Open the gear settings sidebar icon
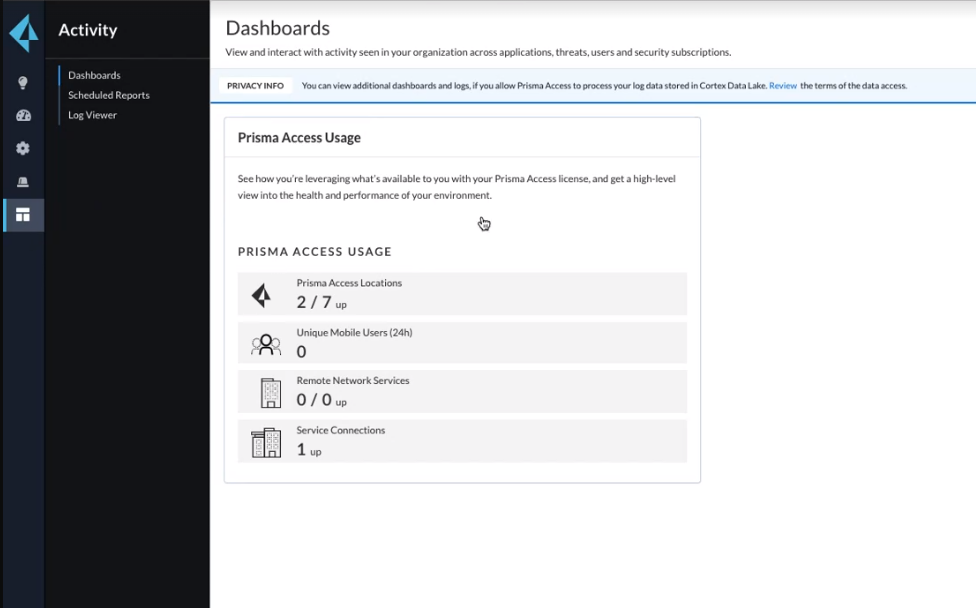This screenshot has height=608, width=976. pyautogui.click(x=23, y=148)
